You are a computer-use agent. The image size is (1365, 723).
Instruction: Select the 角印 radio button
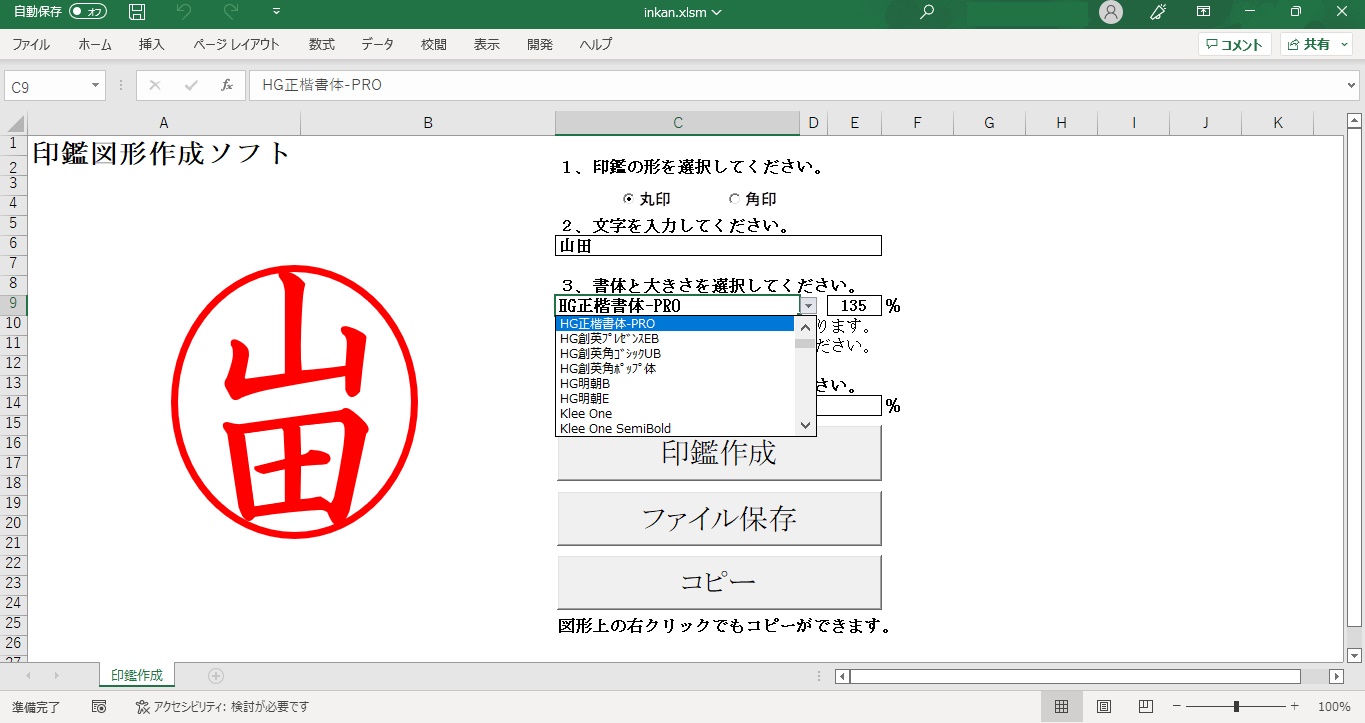tap(734, 199)
